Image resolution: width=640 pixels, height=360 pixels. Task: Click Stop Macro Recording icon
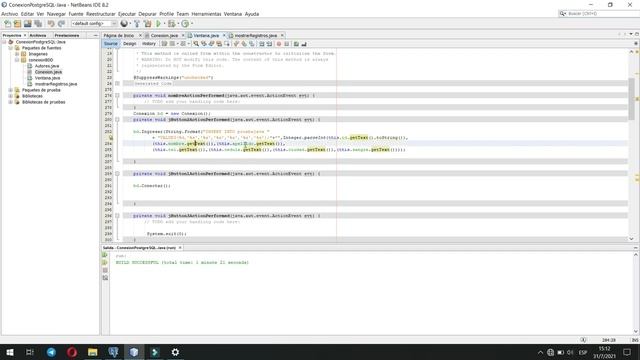(287, 44)
